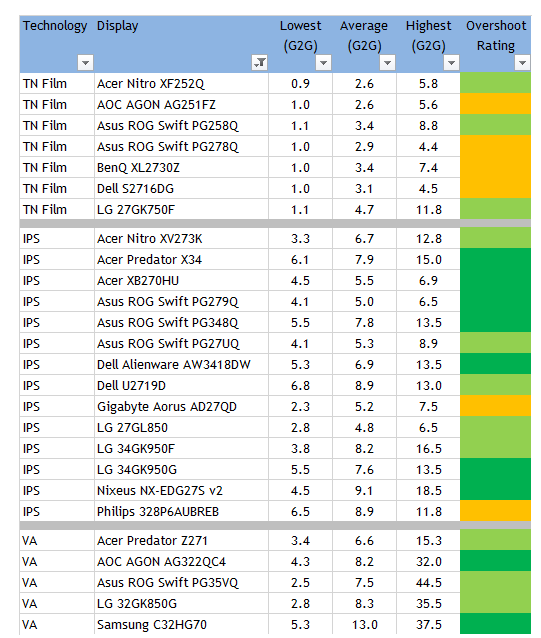541x638 pixels.
Task: Select IPS cell in Dell U2719D row
Action: [x=57, y=386]
